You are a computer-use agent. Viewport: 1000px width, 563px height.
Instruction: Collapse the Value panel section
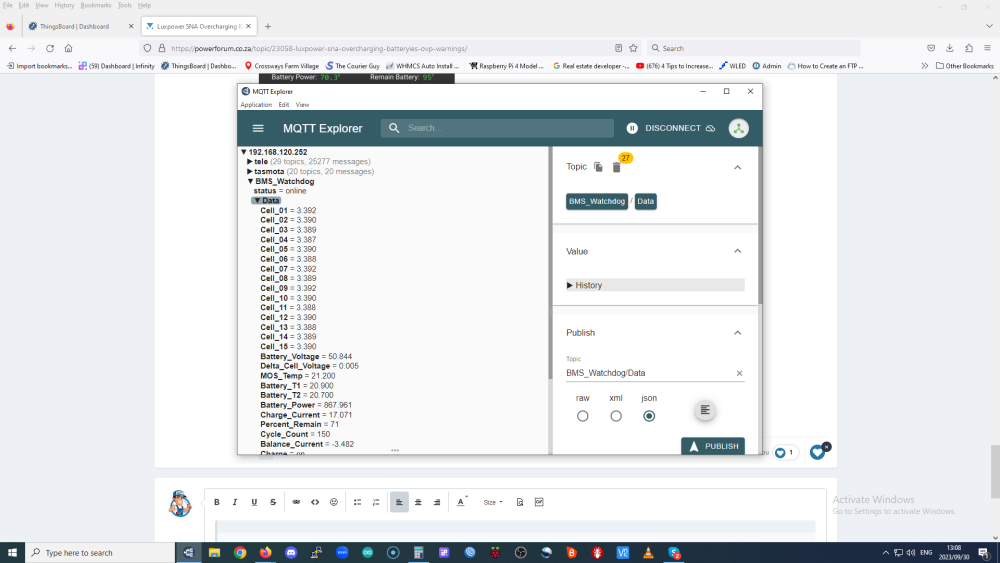click(x=737, y=251)
